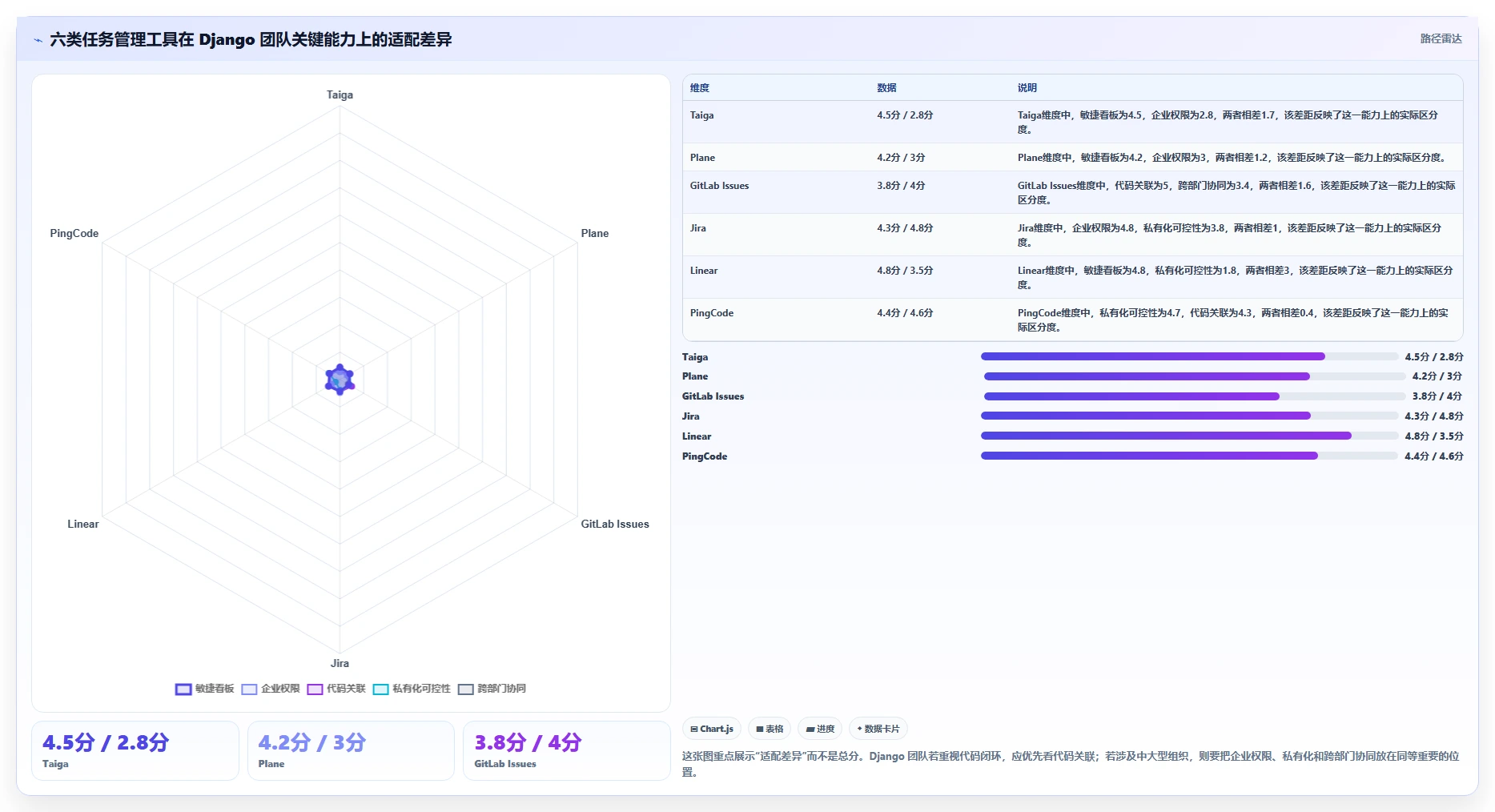This screenshot has height=812, width=1495.
Task: Click the PingCode axis label on radar
Action: (74, 233)
